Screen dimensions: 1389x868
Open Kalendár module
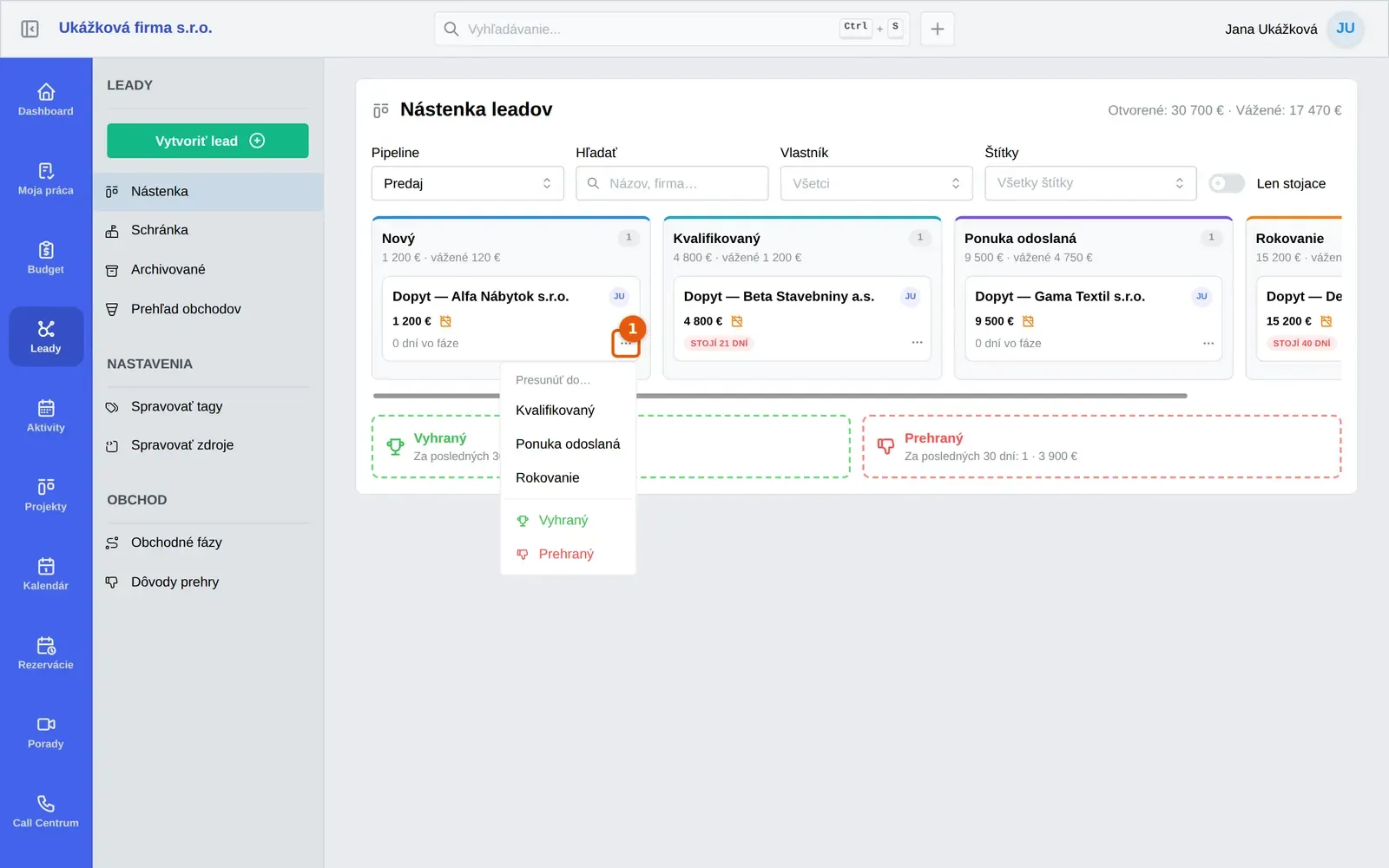(46, 574)
